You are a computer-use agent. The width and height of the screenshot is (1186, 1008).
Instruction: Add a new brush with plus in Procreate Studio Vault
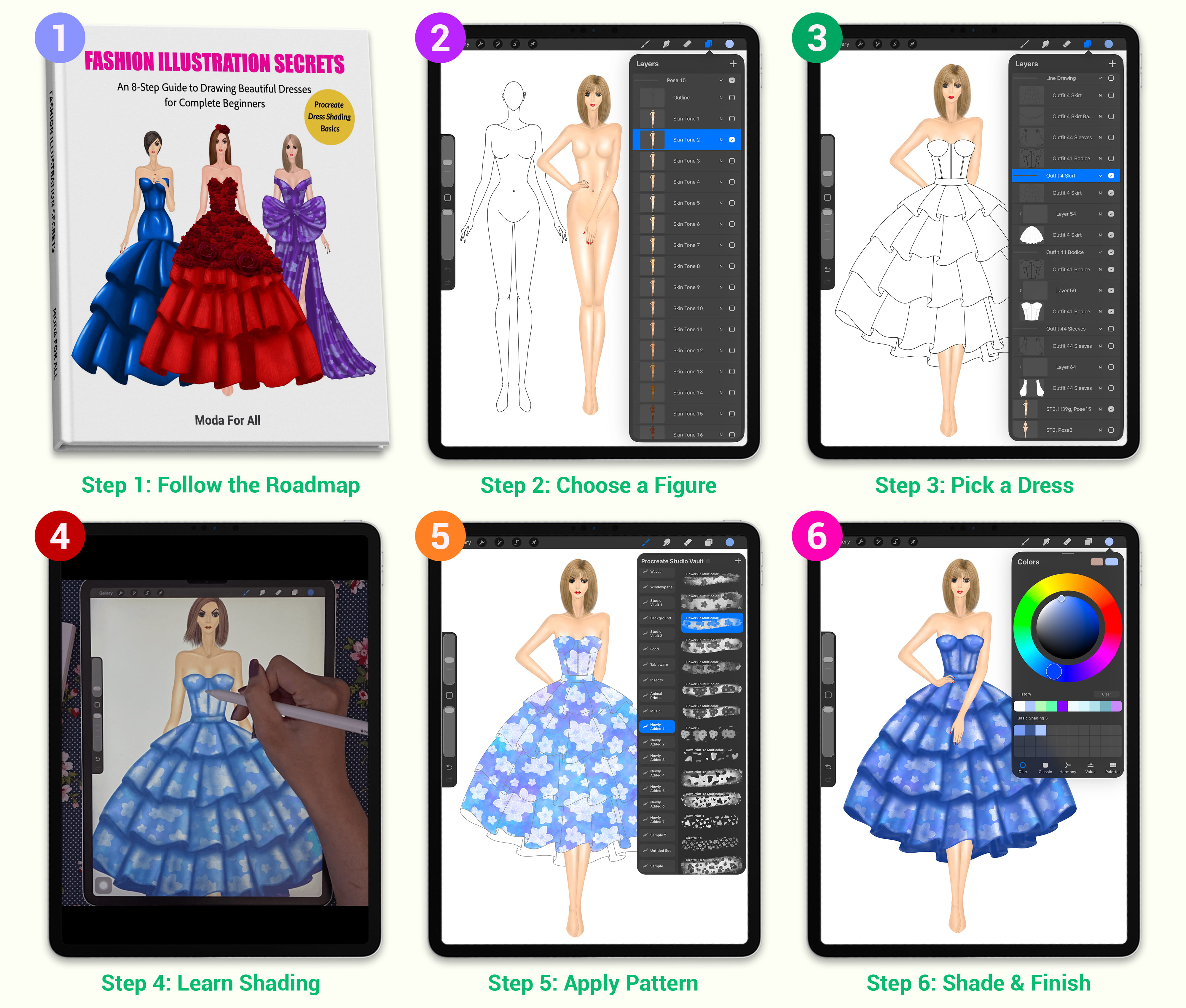coord(738,561)
